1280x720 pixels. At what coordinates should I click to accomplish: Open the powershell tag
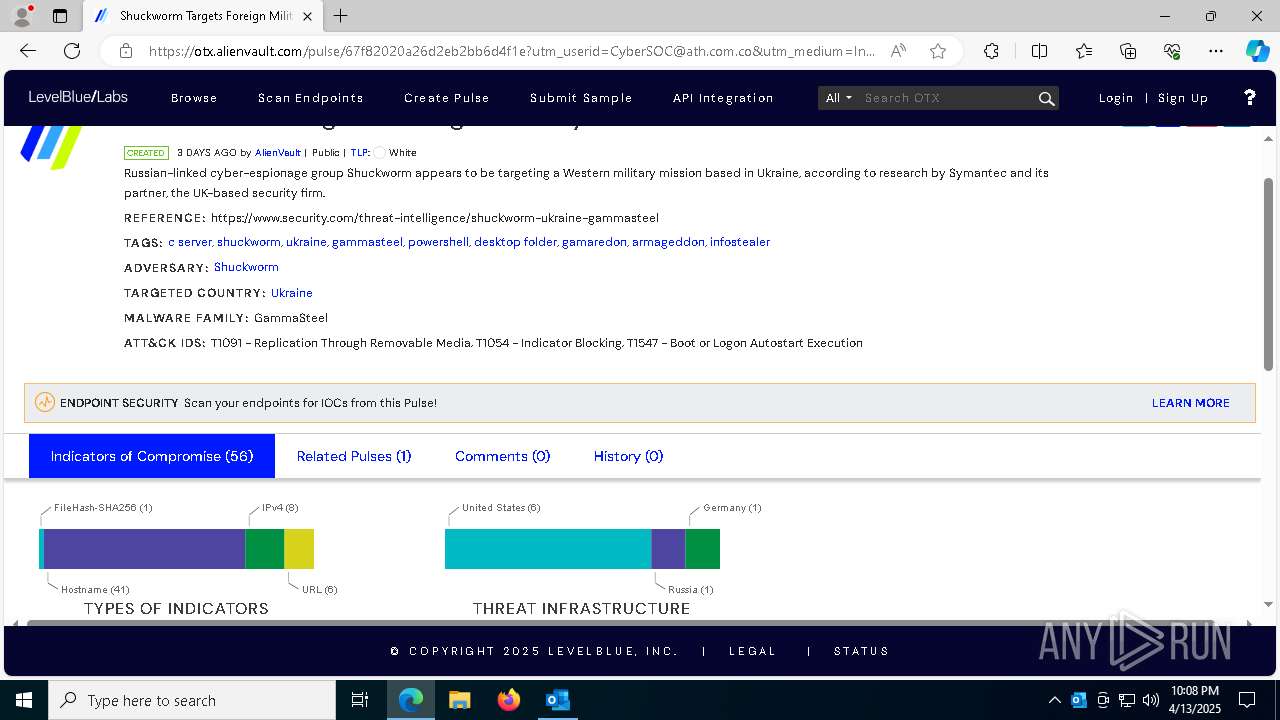coord(438,242)
